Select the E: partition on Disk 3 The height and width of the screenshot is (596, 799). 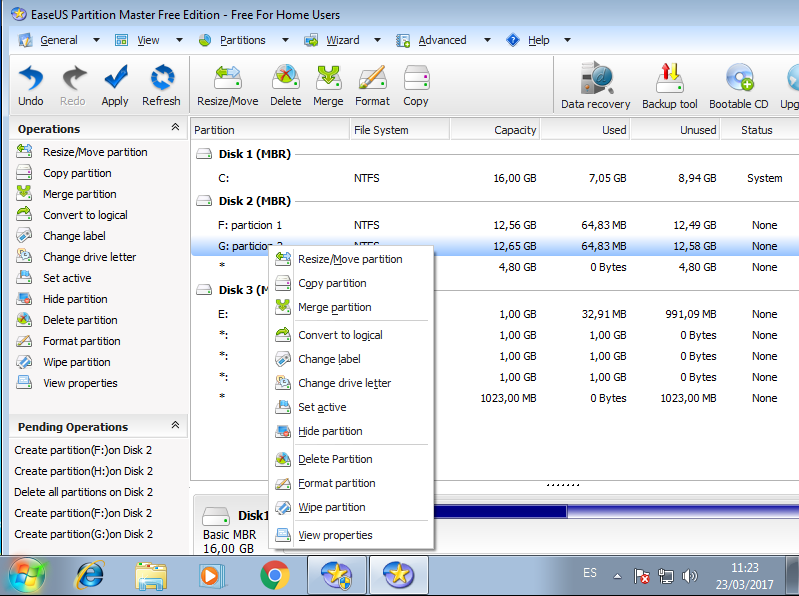point(495,314)
